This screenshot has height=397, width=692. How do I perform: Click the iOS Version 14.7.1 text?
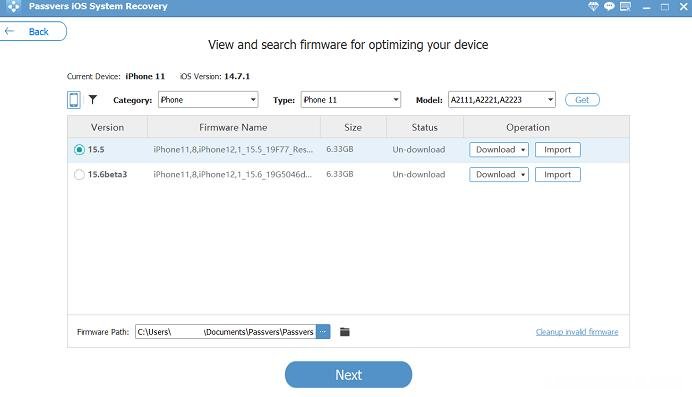pos(215,76)
